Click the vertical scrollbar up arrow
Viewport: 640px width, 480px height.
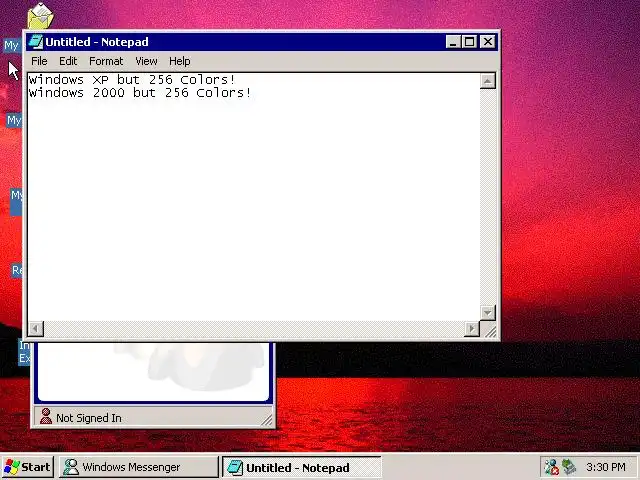[x=487, y=81]
